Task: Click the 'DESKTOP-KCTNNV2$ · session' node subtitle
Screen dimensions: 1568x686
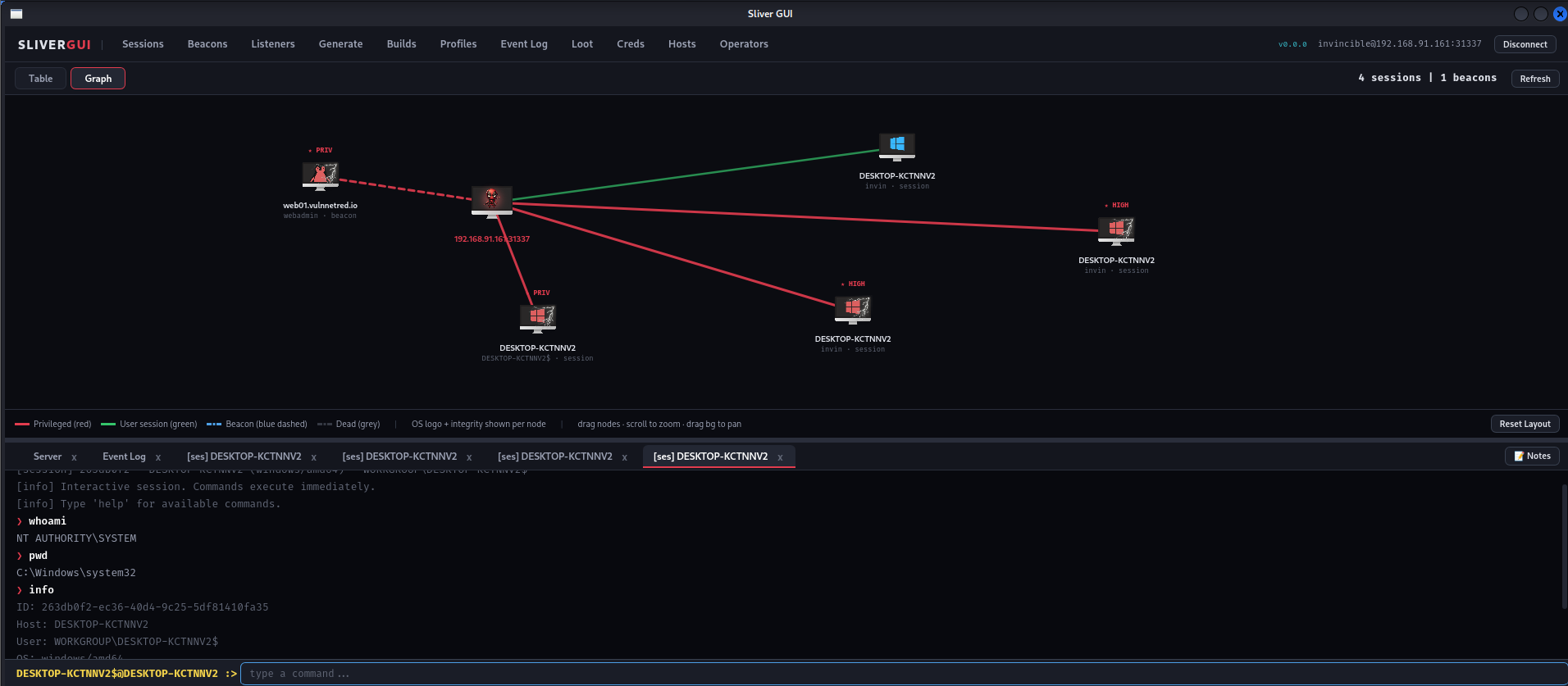Action: point(537,358)
